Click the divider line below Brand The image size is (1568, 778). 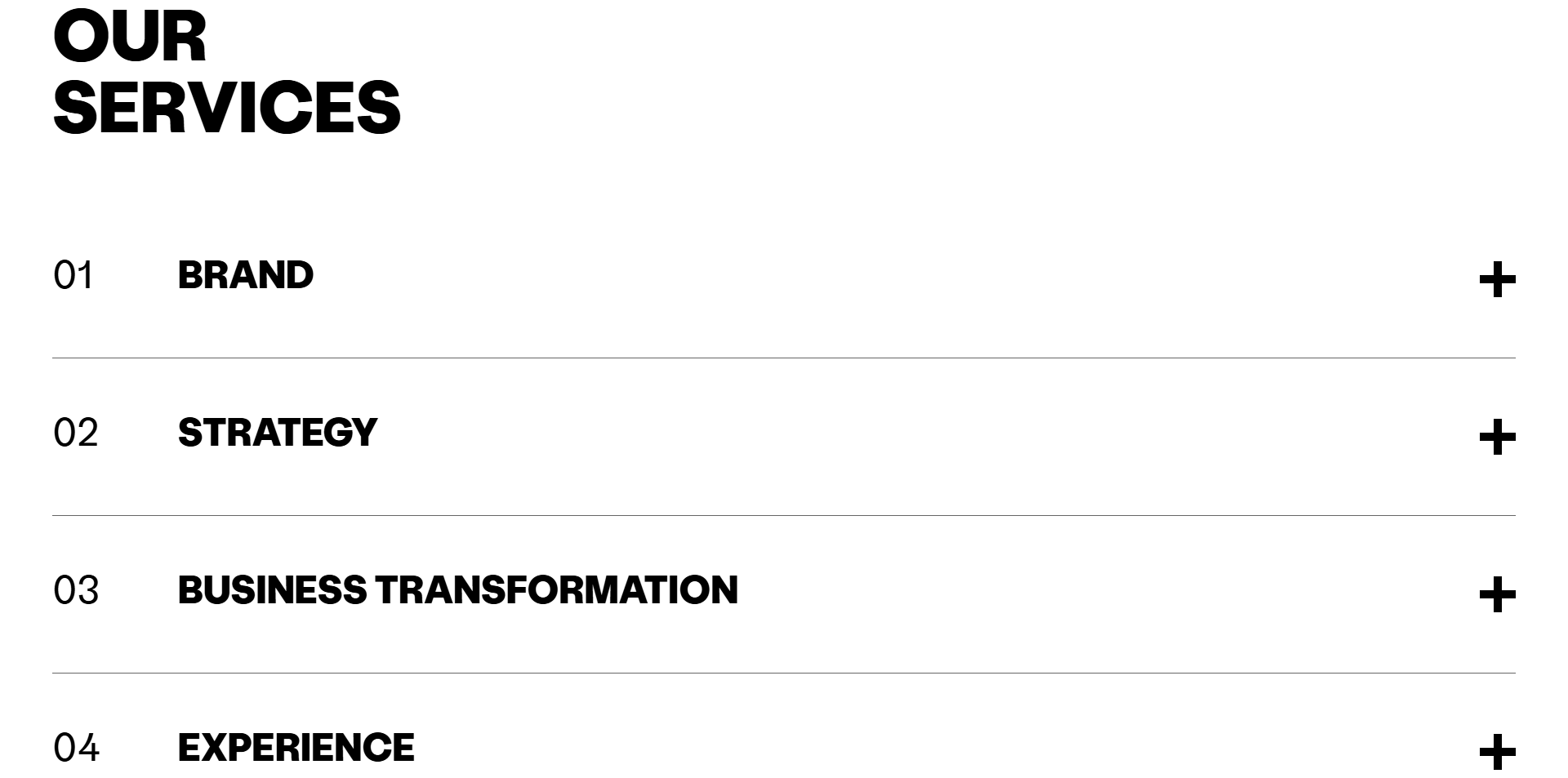click(784, 358)
